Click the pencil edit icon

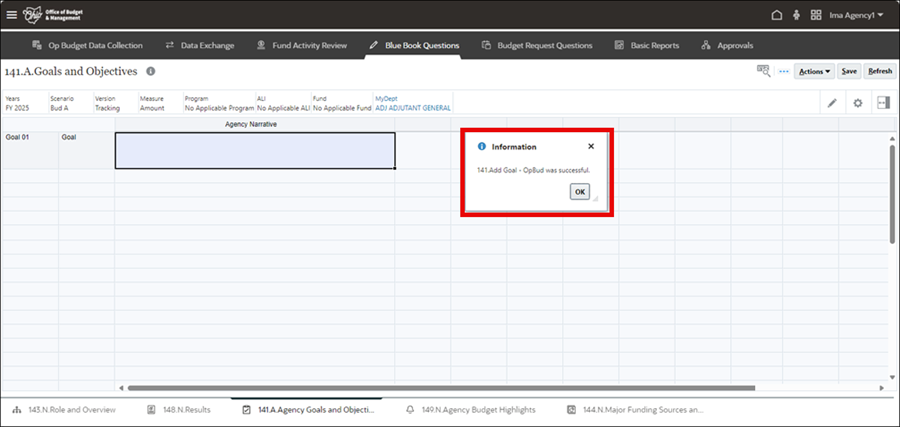point(832,103)
